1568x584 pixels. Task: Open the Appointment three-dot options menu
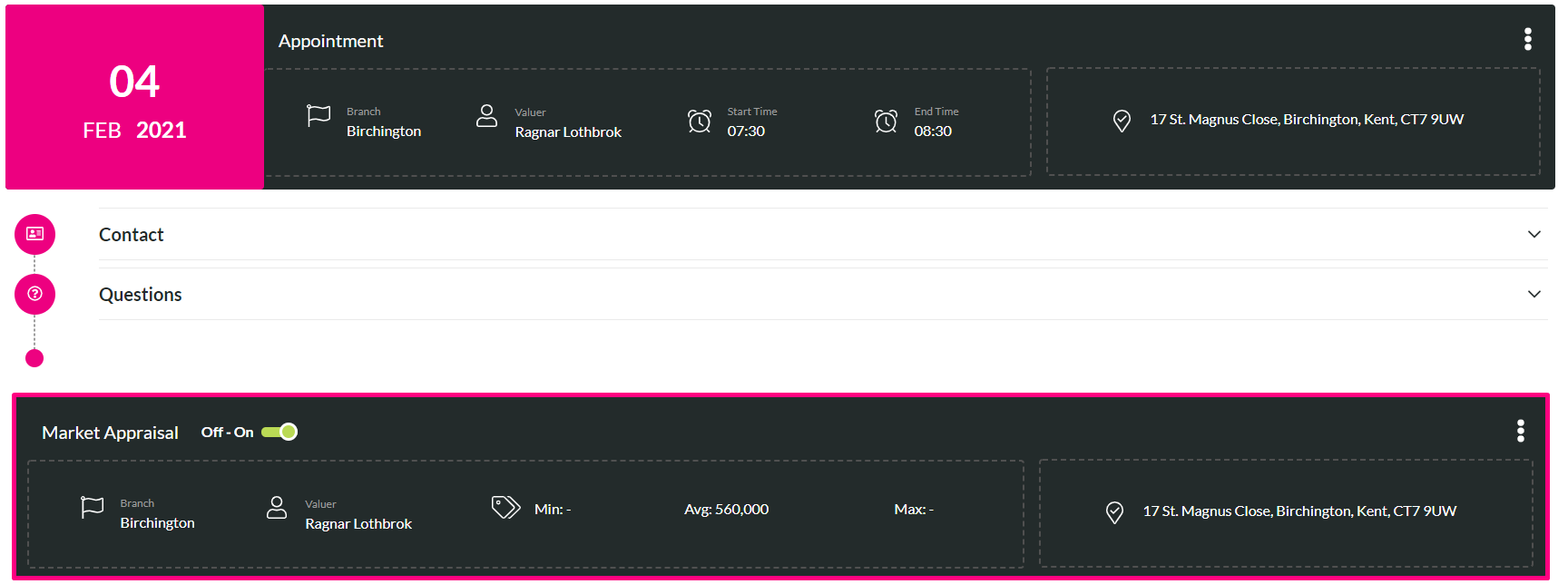pyautogui.click(x=1528, y=39)
